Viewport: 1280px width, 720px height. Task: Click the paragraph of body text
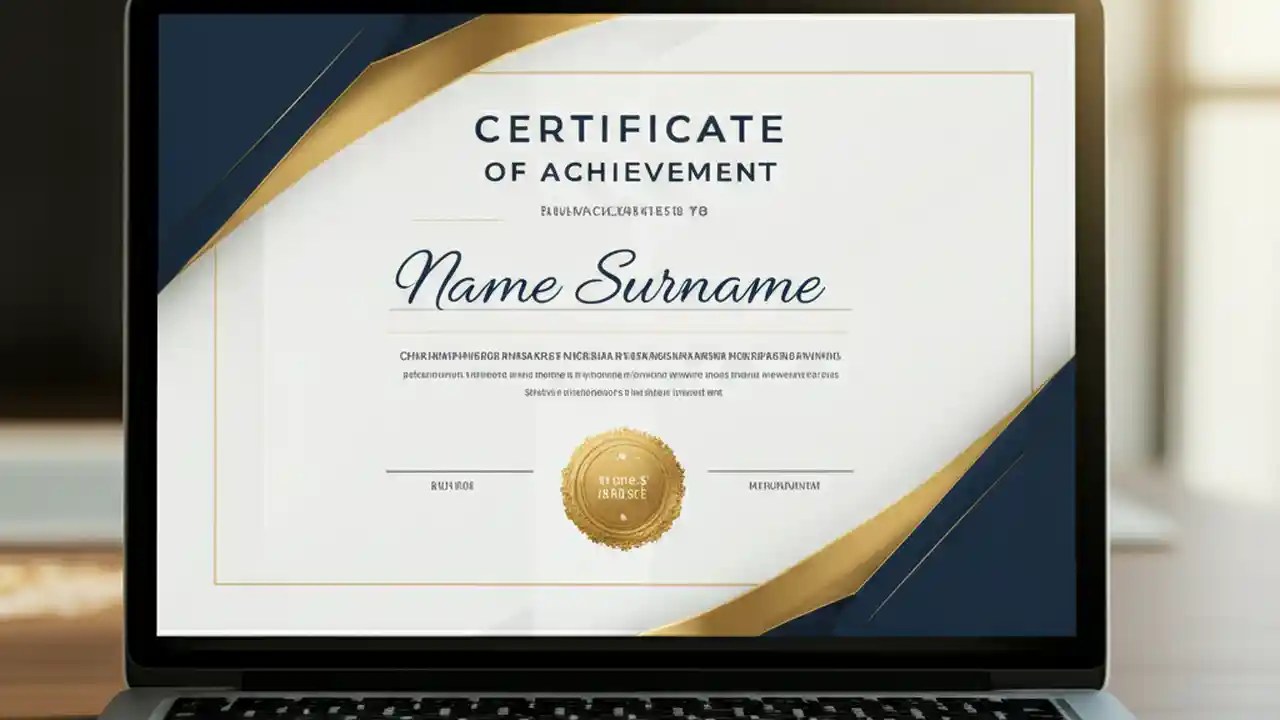pos(618,375)
